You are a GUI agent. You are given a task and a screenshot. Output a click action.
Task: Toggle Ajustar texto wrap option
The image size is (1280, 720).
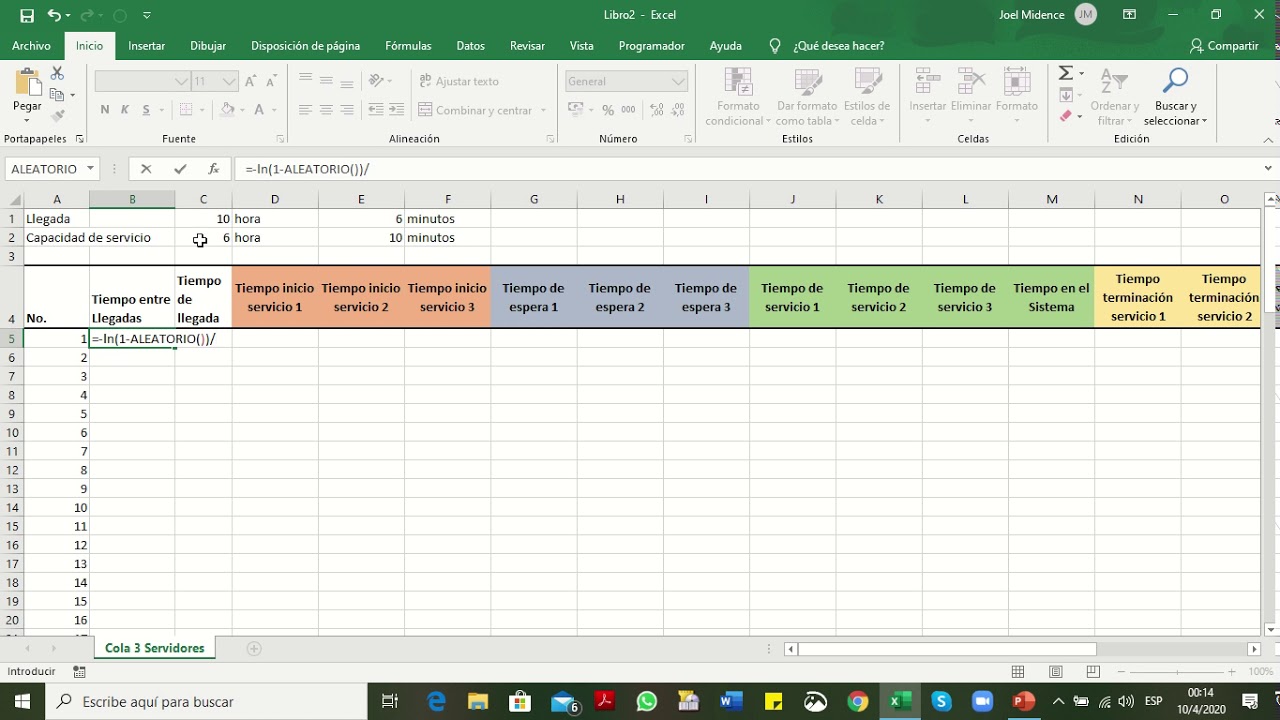(x=459, y=81)
